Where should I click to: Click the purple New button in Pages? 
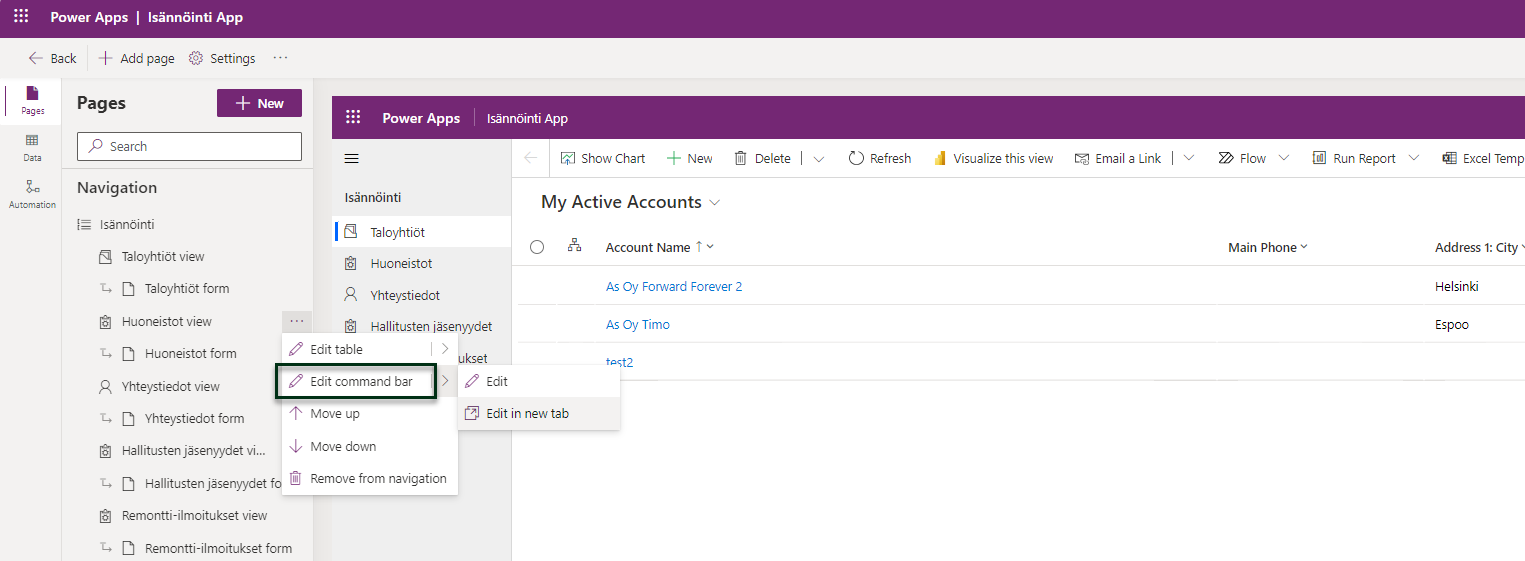coord(259,103)
